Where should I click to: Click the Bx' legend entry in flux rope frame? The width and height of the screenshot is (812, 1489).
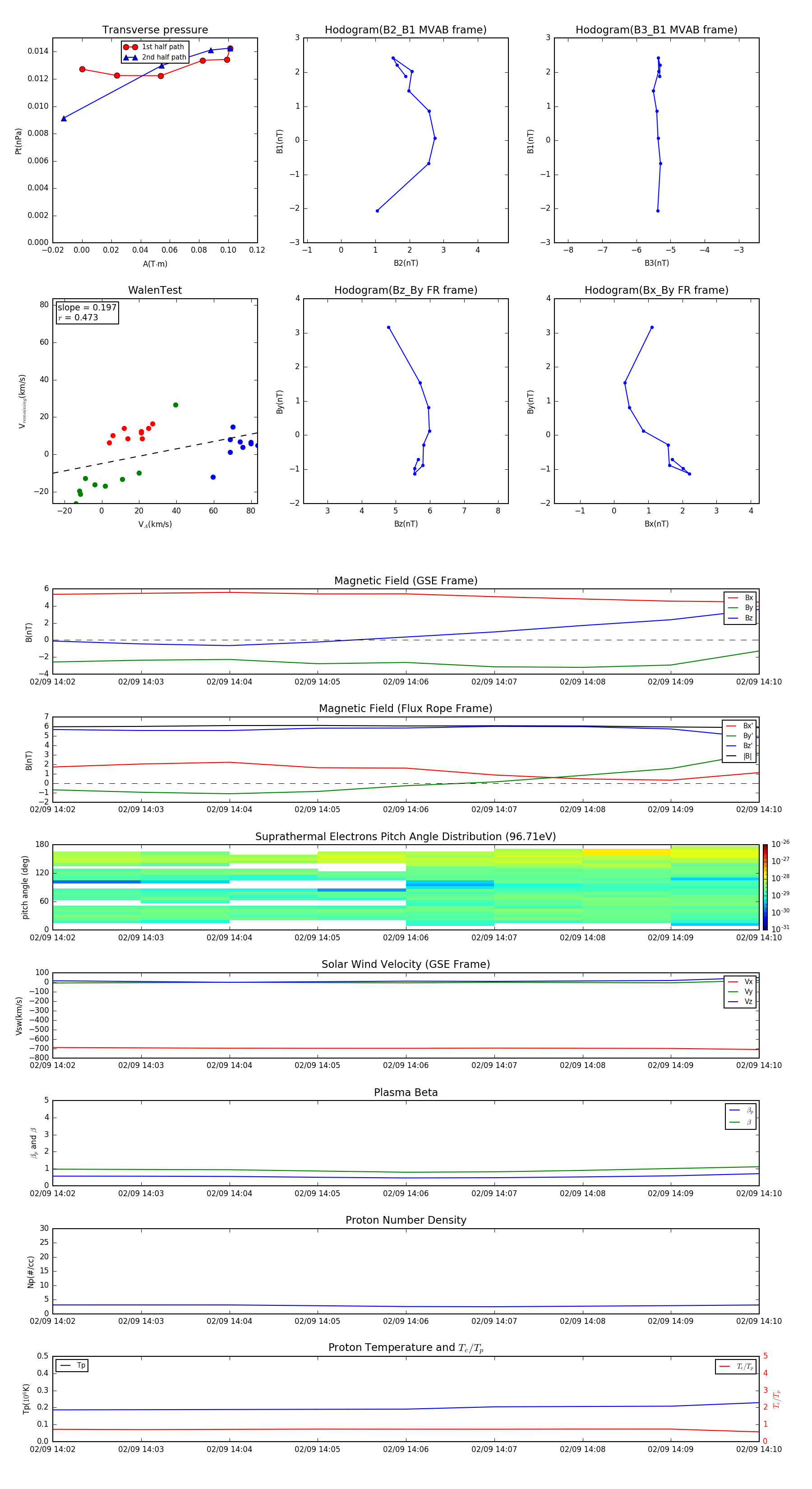click(x=739, y=726)
